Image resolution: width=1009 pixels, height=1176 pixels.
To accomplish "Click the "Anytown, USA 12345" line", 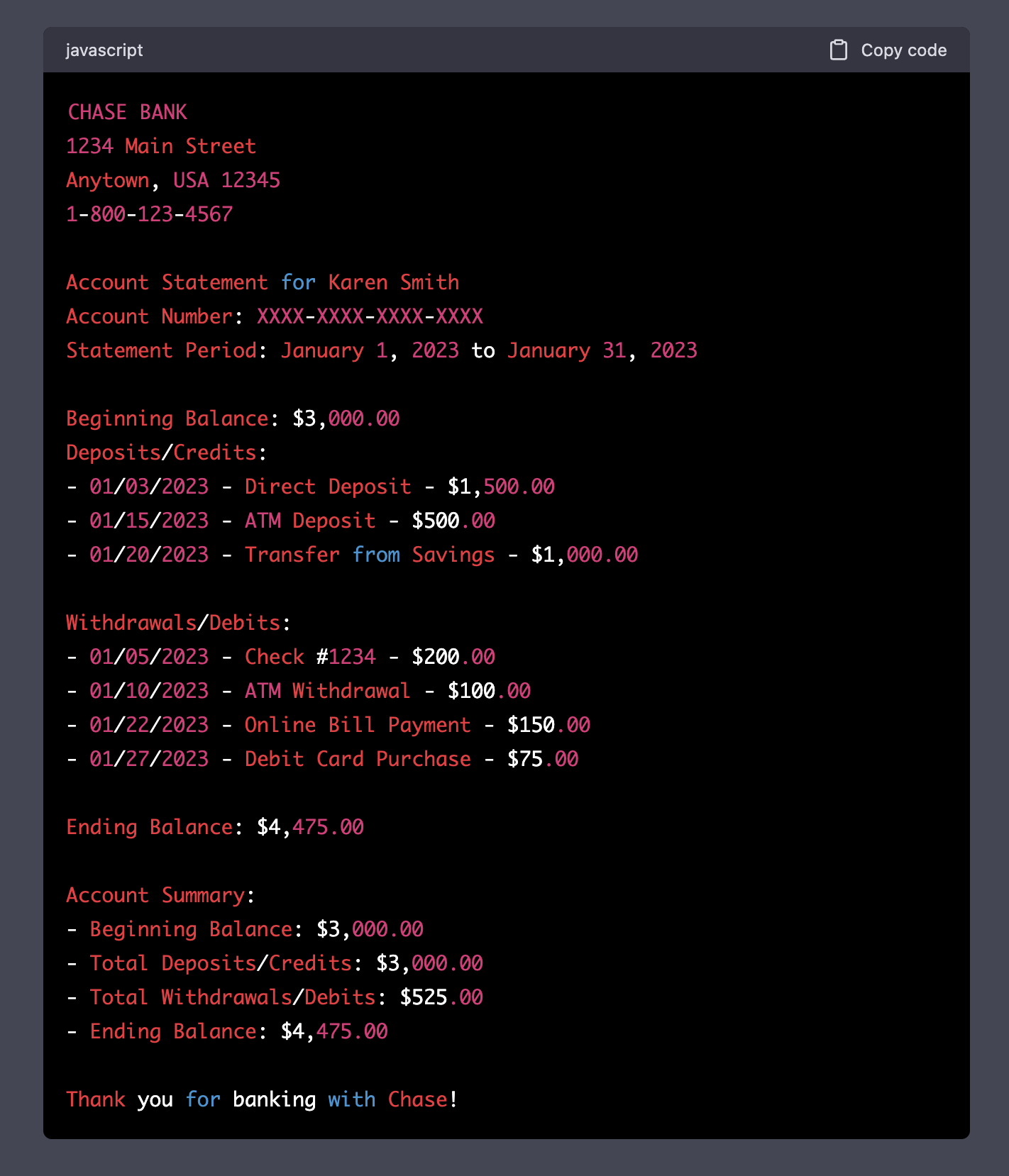I will 173,180.
